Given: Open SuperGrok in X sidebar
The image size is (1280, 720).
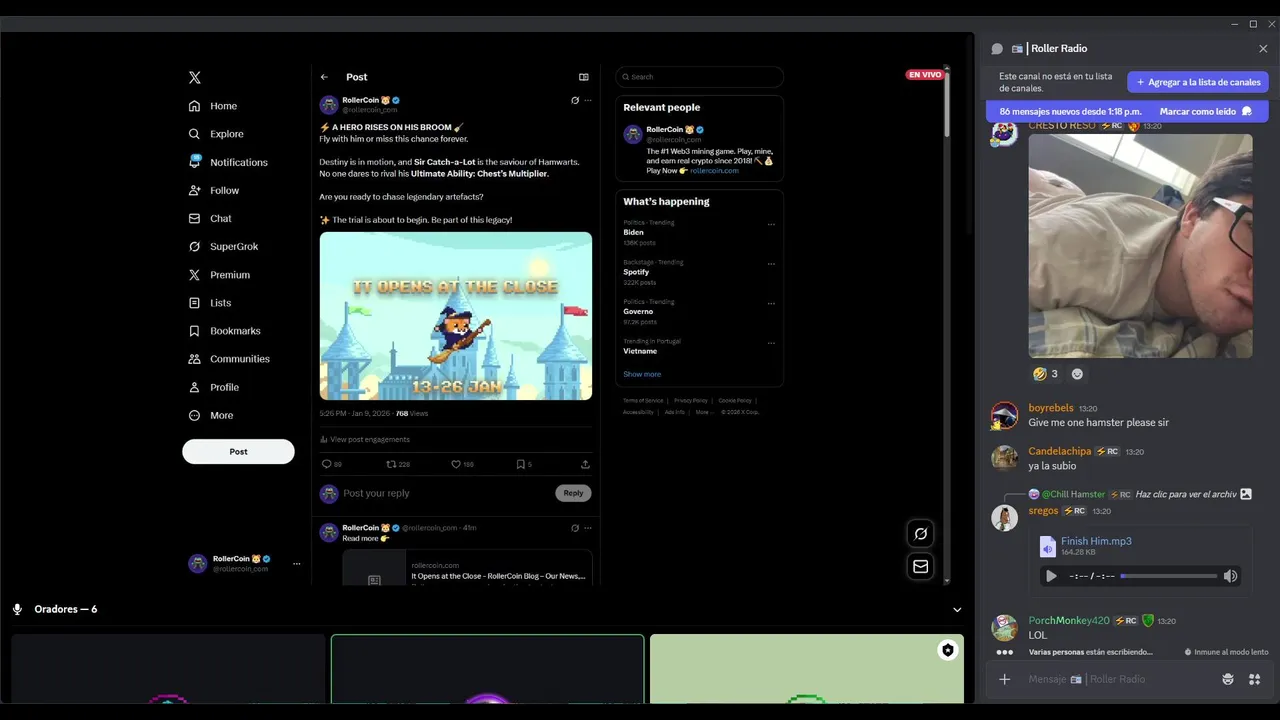Looking at the screenshot, I should [223, 246].
